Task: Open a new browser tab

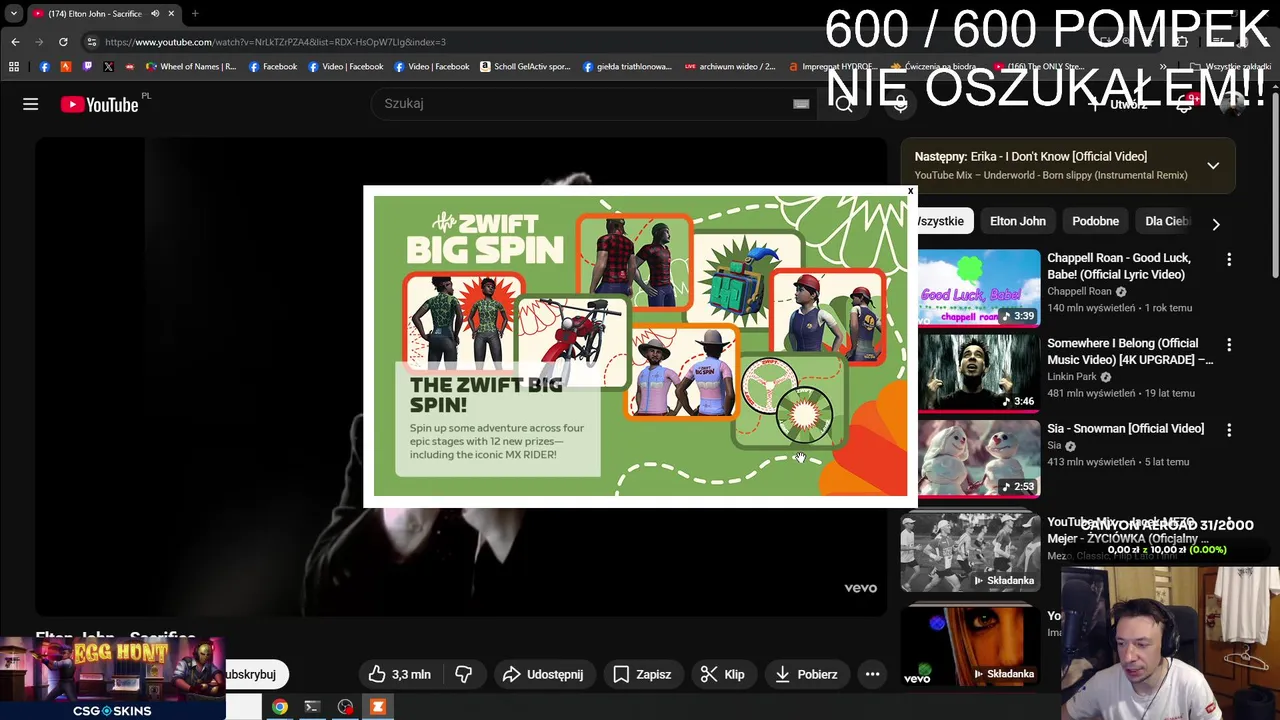Action: pyautogui.click(x=195, y=14)
